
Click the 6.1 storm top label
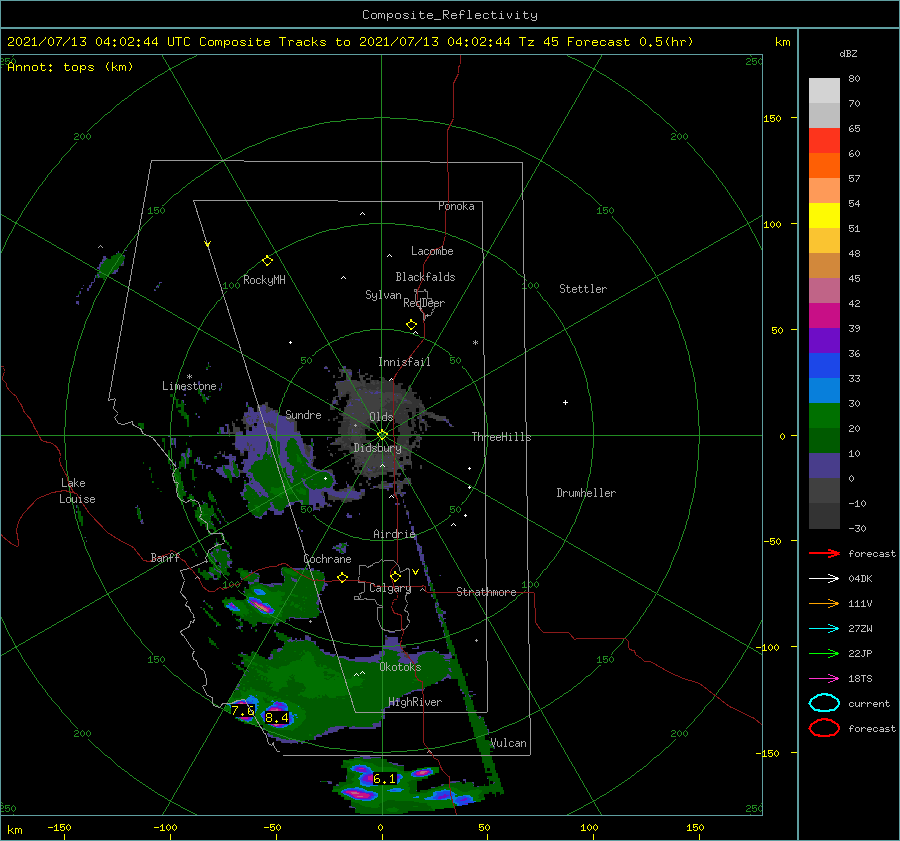pos(385,778)
